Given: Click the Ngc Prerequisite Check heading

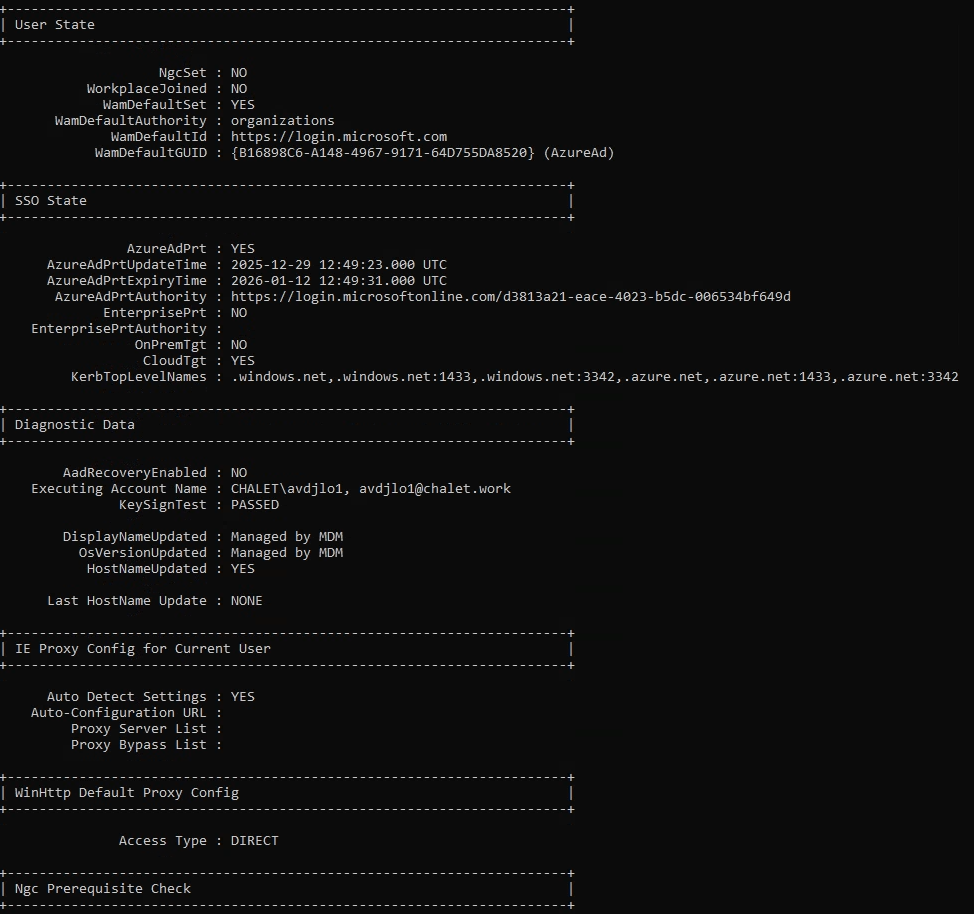Looking at the screenshot, I should (x=103, y=889).
